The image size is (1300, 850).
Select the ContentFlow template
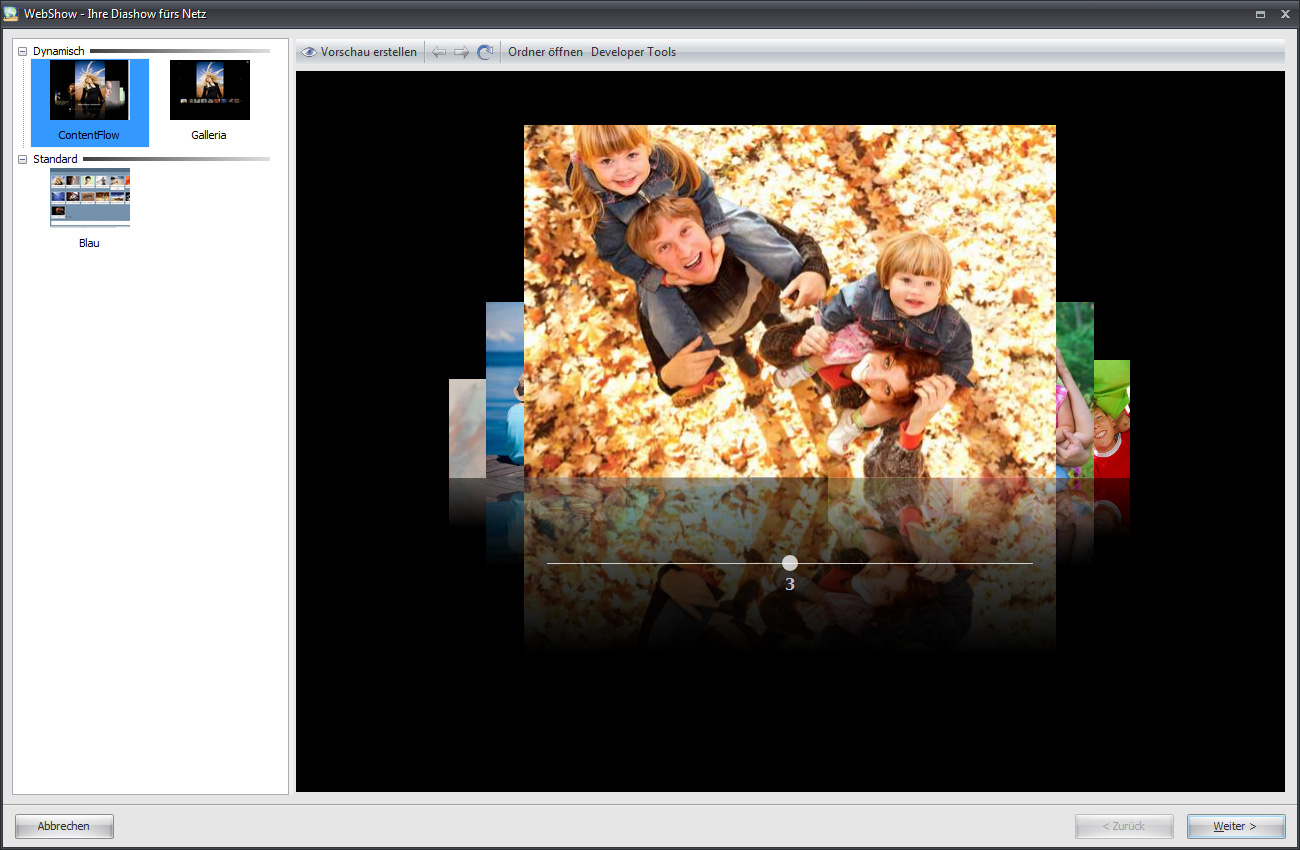pyautogui.click(x=89, y=102)
